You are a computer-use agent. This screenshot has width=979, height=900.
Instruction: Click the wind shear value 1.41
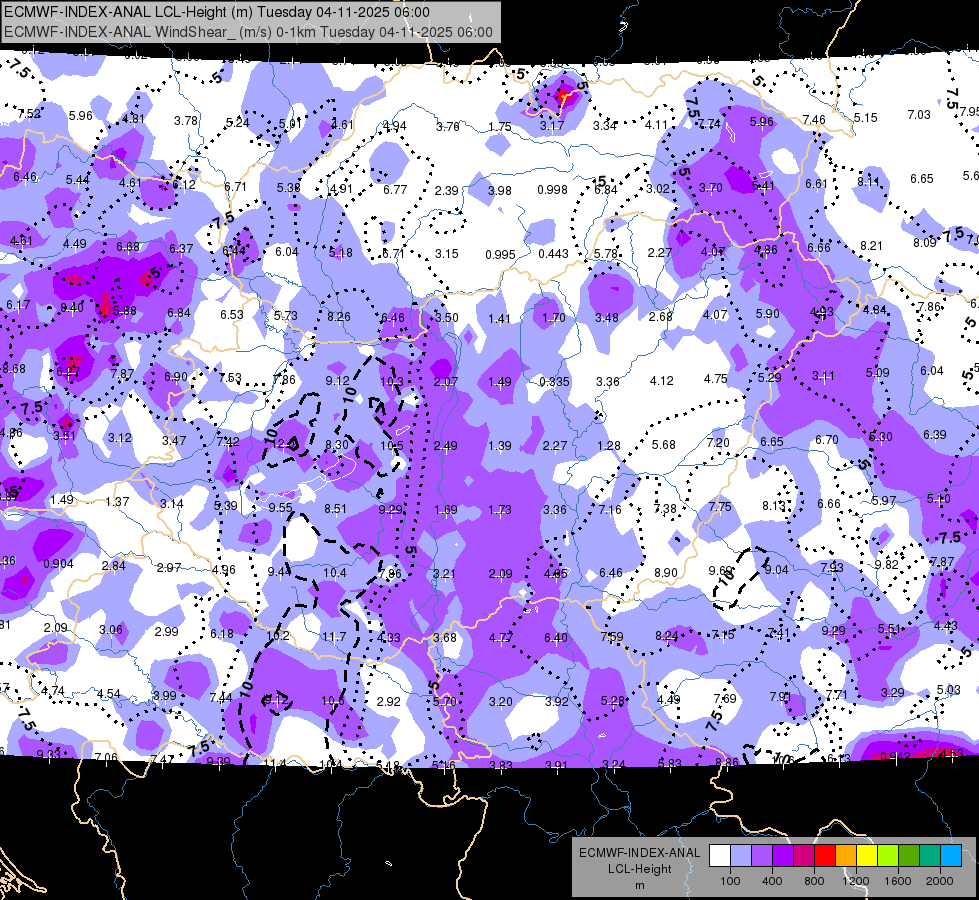tap(499, 319)
